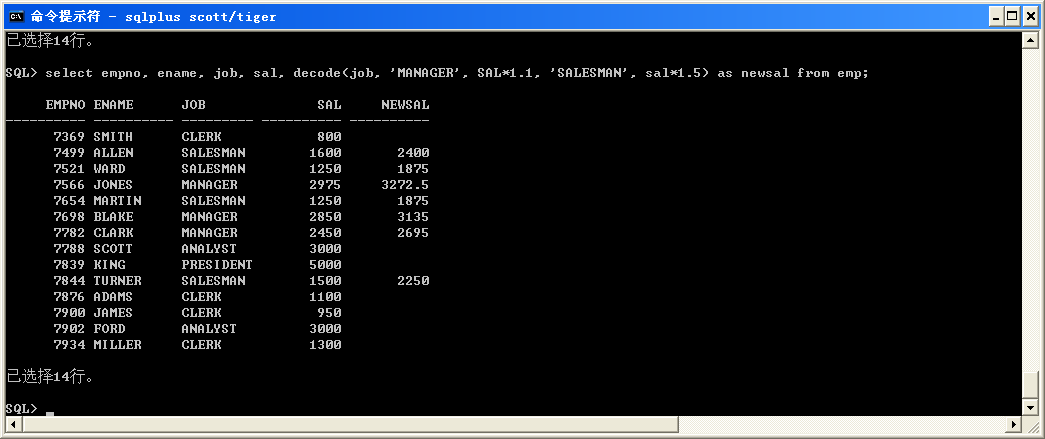Click the PRESIDENT job value
Image resolution: width=1045 pixels, height=439 pixels.
coord(217,265)
